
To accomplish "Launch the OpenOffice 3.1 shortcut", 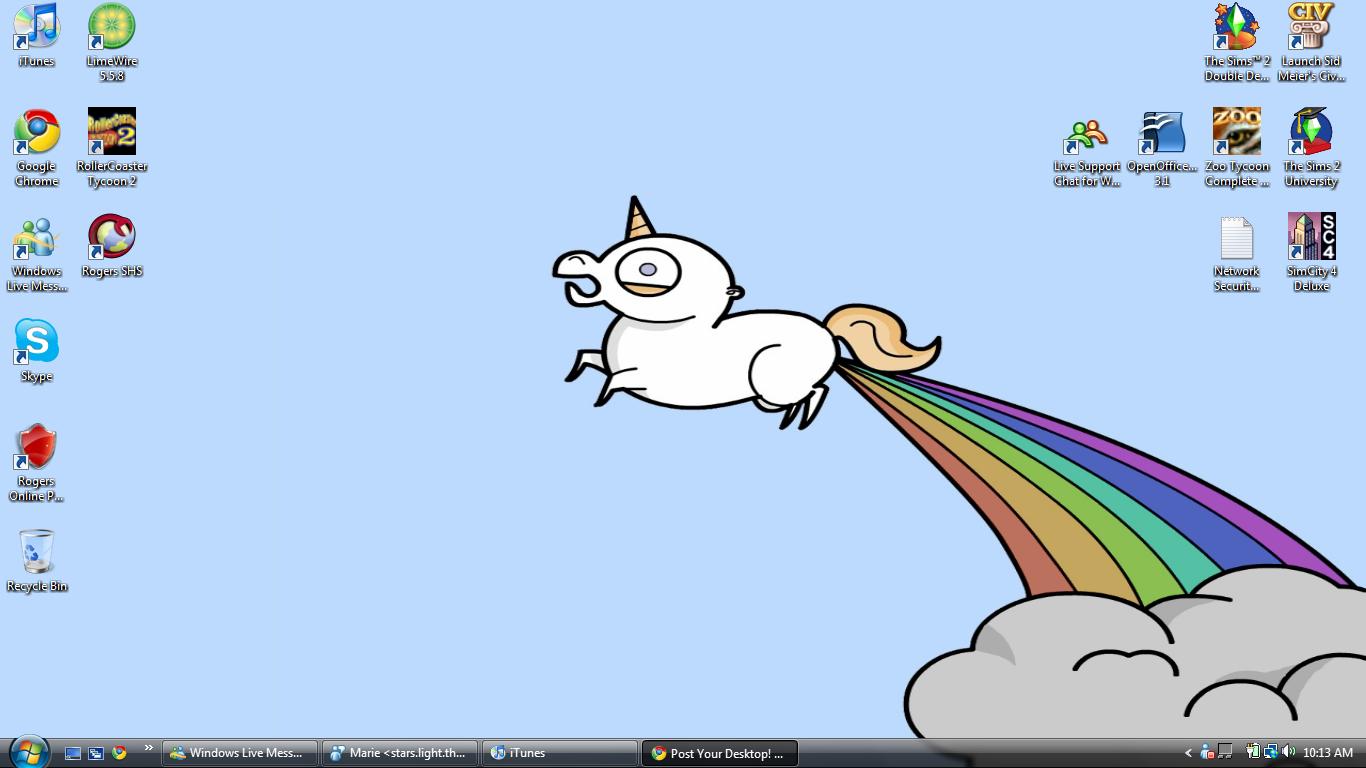I will [1161, 133].
